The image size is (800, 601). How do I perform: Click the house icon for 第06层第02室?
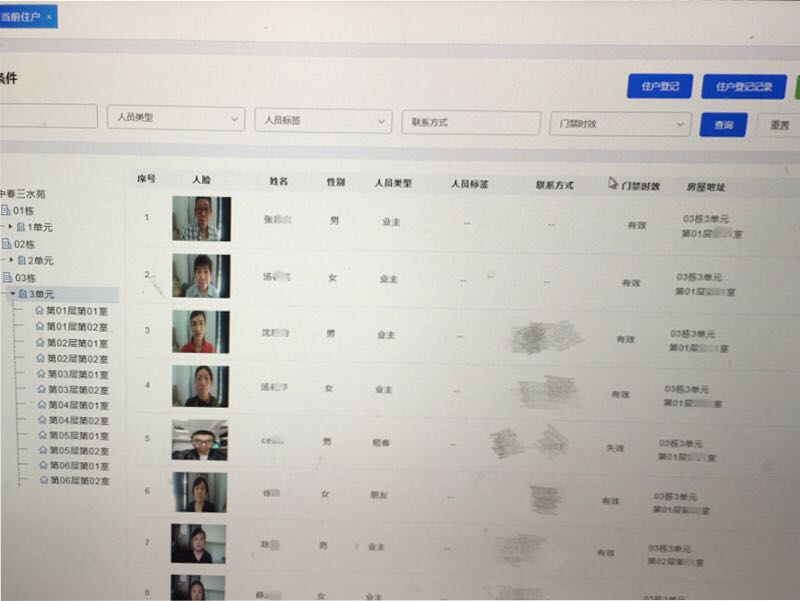coord(43,481)
